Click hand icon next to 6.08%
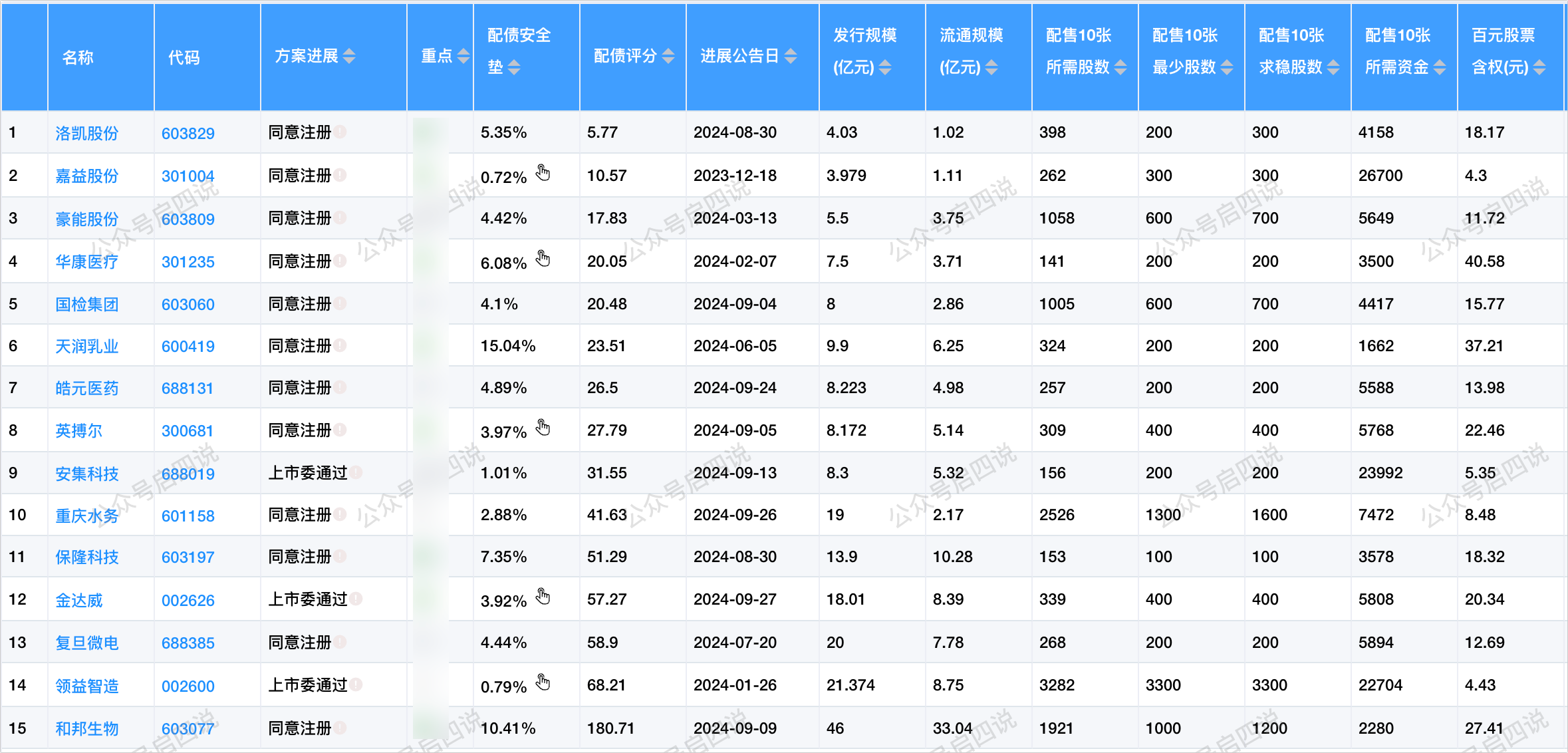1568x753 pixels. pyautogui.click(x=543, y=258)
